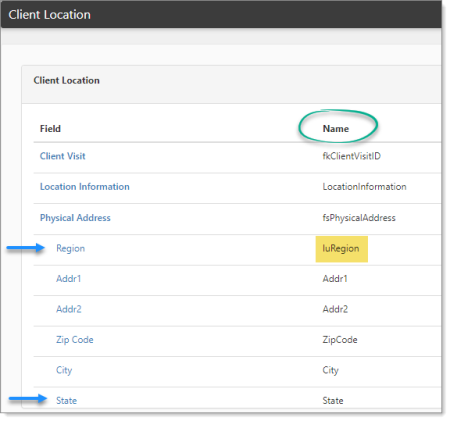The height and width of the screenshot is (421, 450).
Task: Select the Zip Code field link
Action: (75, 340)
